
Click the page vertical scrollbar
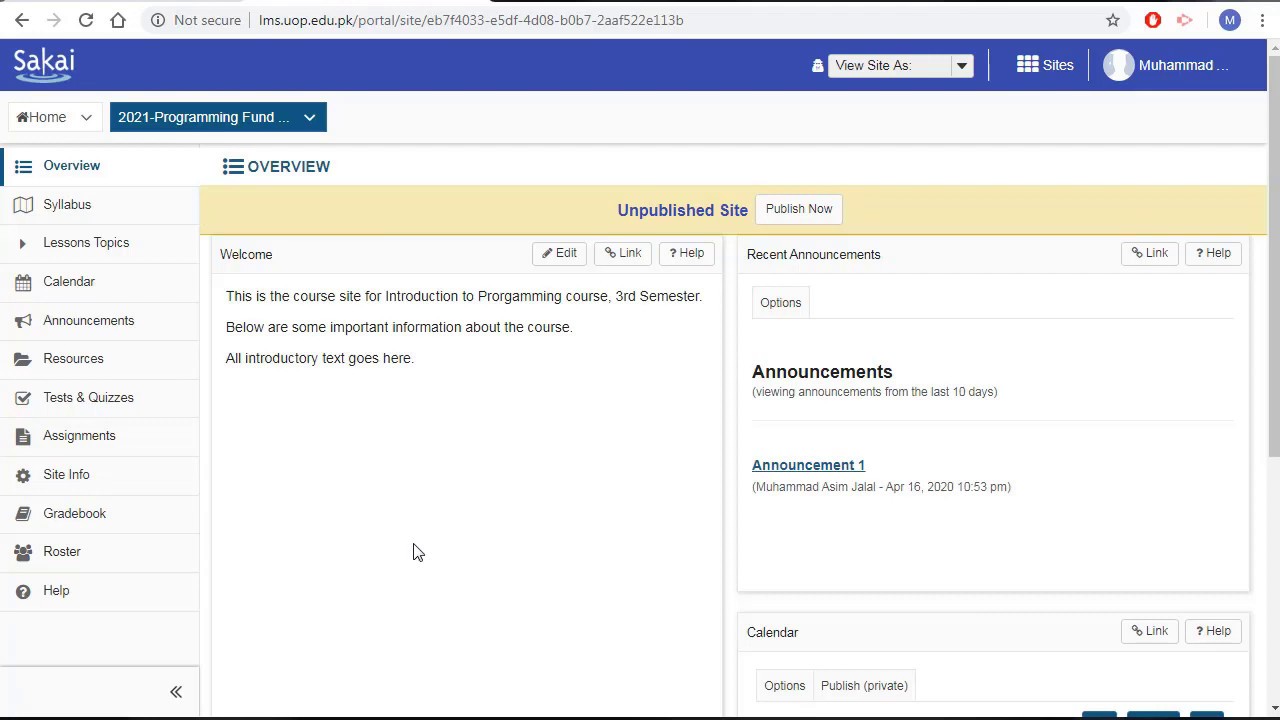1273,256
